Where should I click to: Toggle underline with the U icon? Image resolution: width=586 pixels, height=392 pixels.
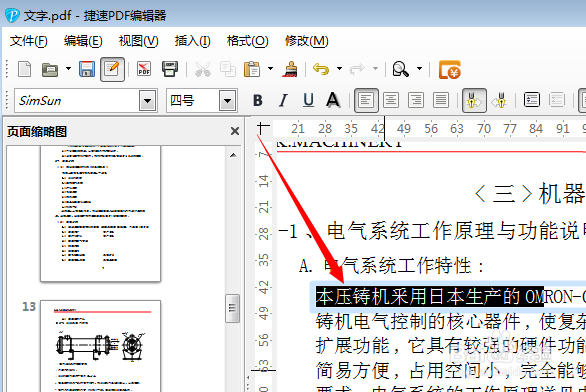tap(308, 101)
